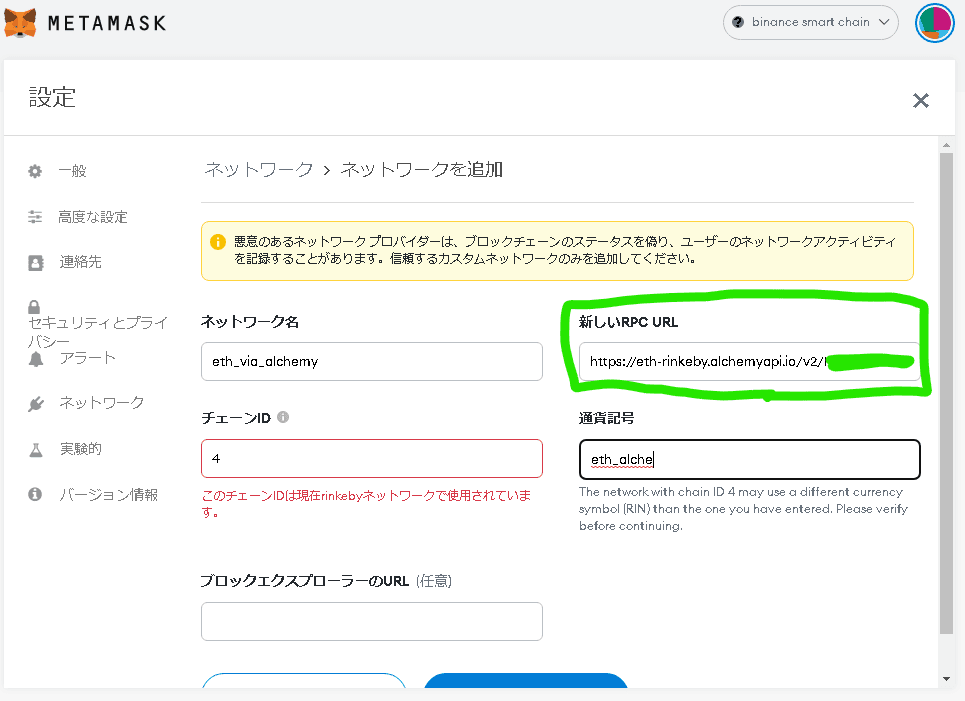Click the vertical scrollbar on the right
This screenshot has height=701, width=965.
tap(945, 400)
